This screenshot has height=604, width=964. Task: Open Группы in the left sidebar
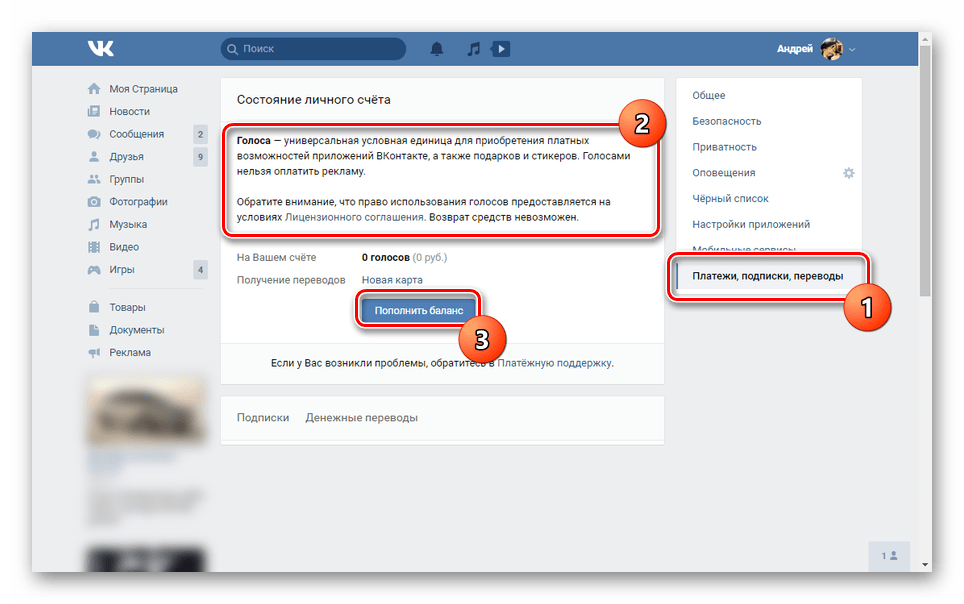click(x=126, y=179)
